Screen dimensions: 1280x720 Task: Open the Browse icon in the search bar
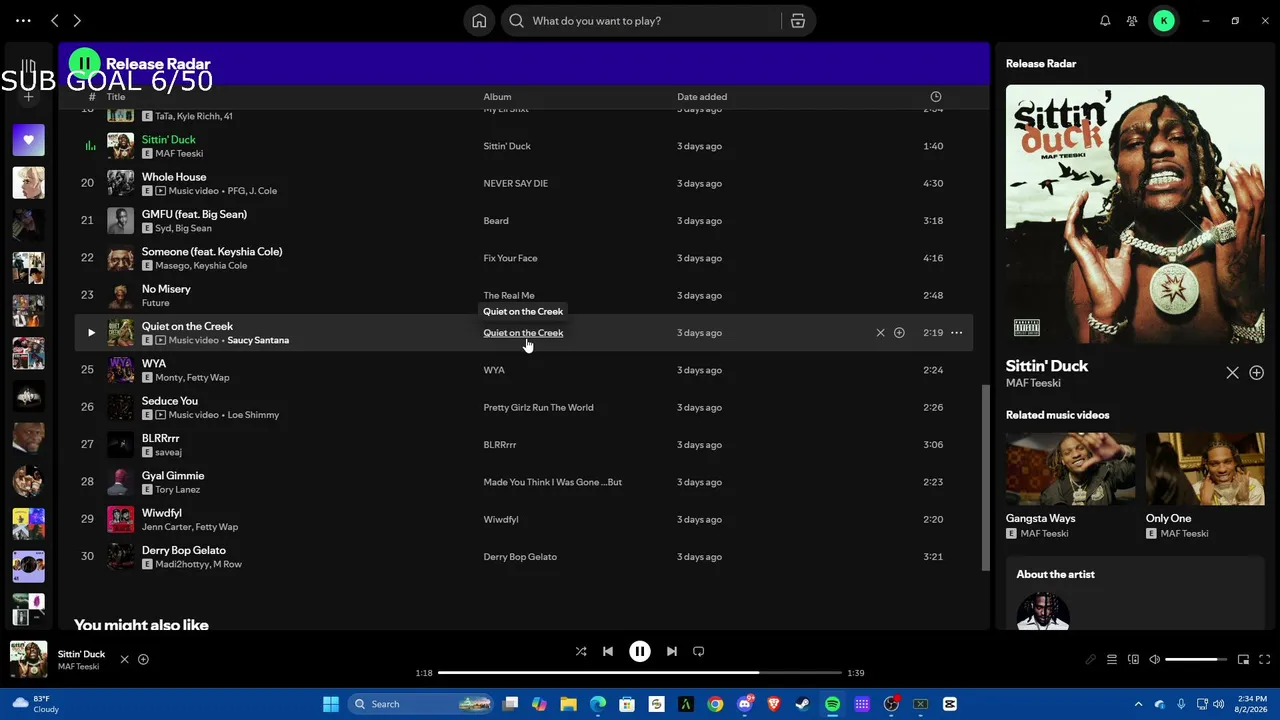coord(798,21)
